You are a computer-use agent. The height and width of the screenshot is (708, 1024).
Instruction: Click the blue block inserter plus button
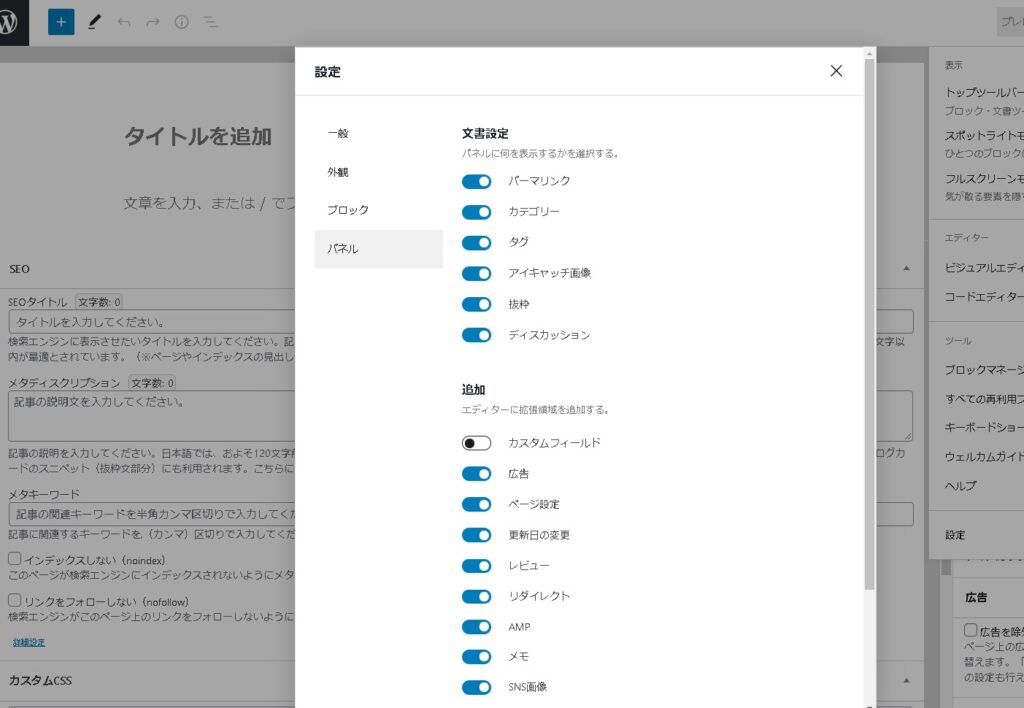(x=61, y=21)
